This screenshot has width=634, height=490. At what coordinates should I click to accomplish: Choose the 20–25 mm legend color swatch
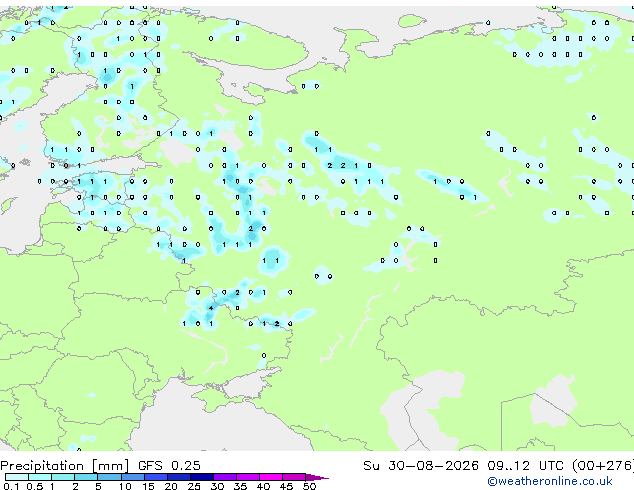click(178, 477)
